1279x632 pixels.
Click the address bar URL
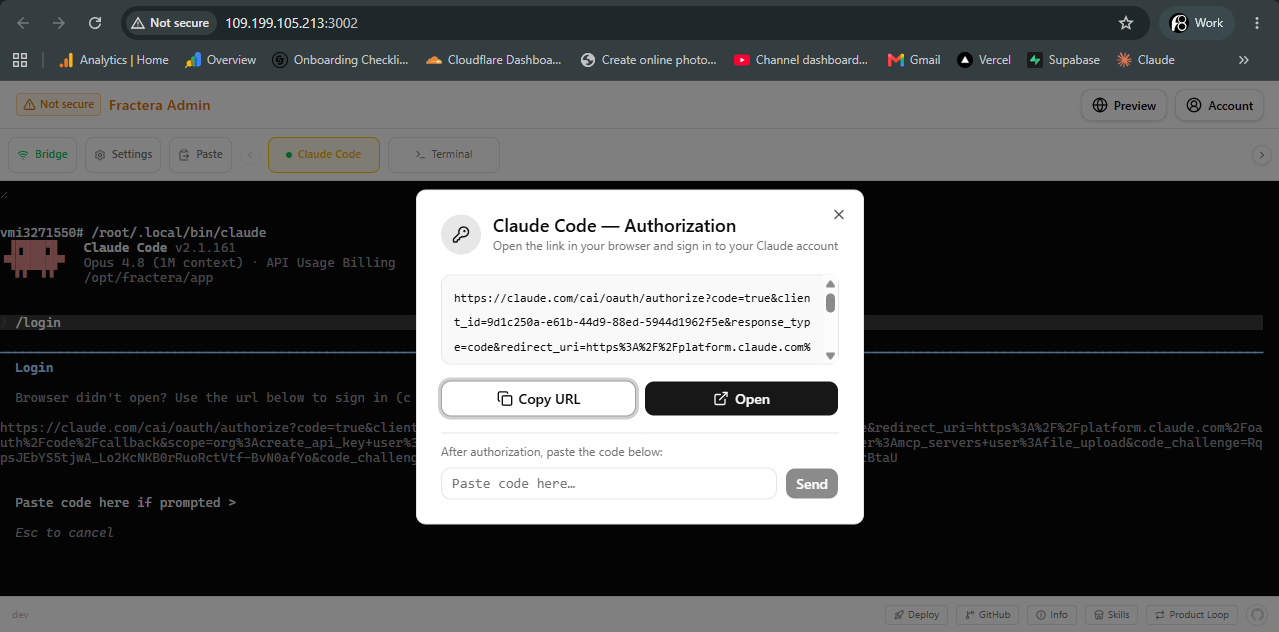pyautogui.click(x=291, y=22)
